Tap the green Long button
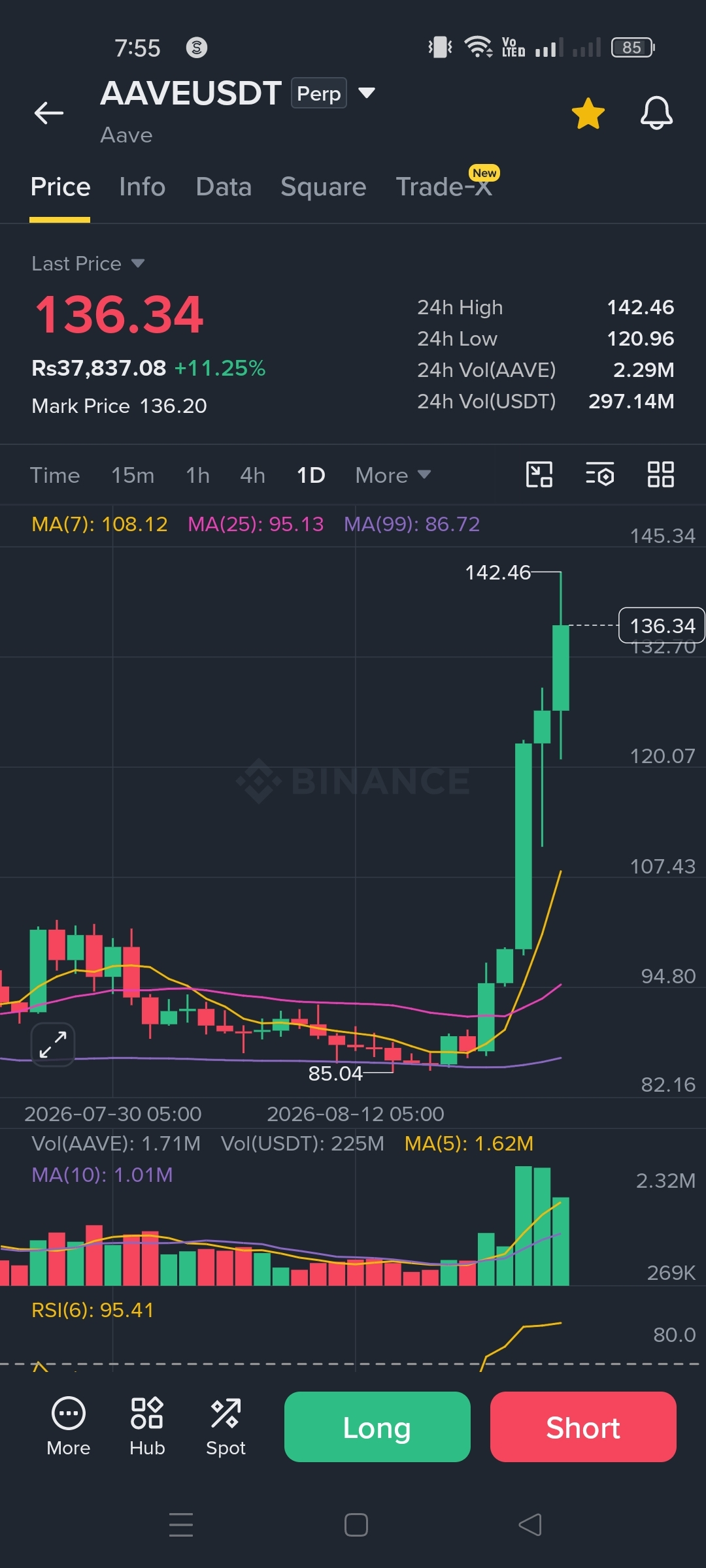The width and height of the screenshot is (706, 1568). click(377, 1427)
